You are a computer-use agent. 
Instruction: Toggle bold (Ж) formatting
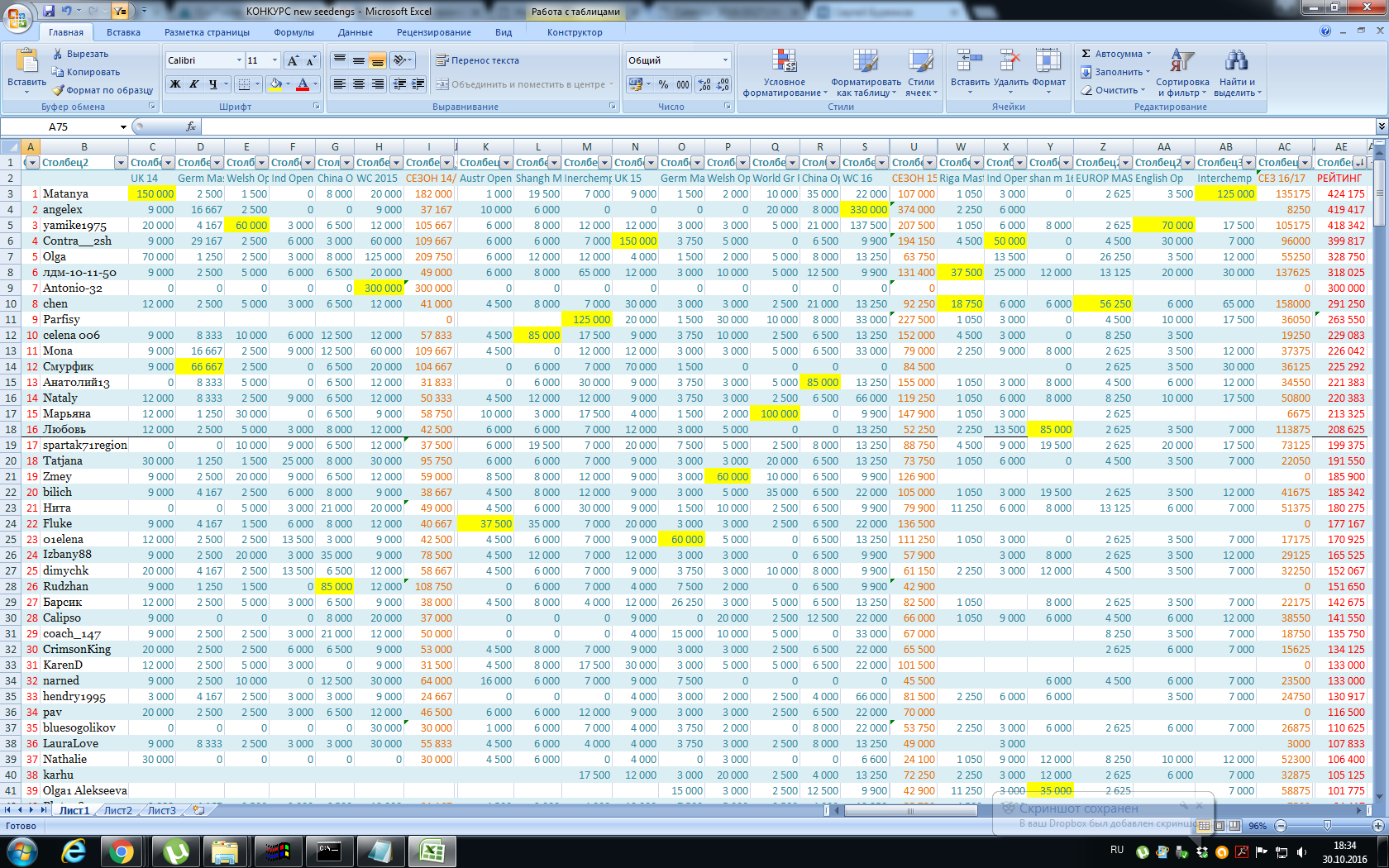pos(175,84)
